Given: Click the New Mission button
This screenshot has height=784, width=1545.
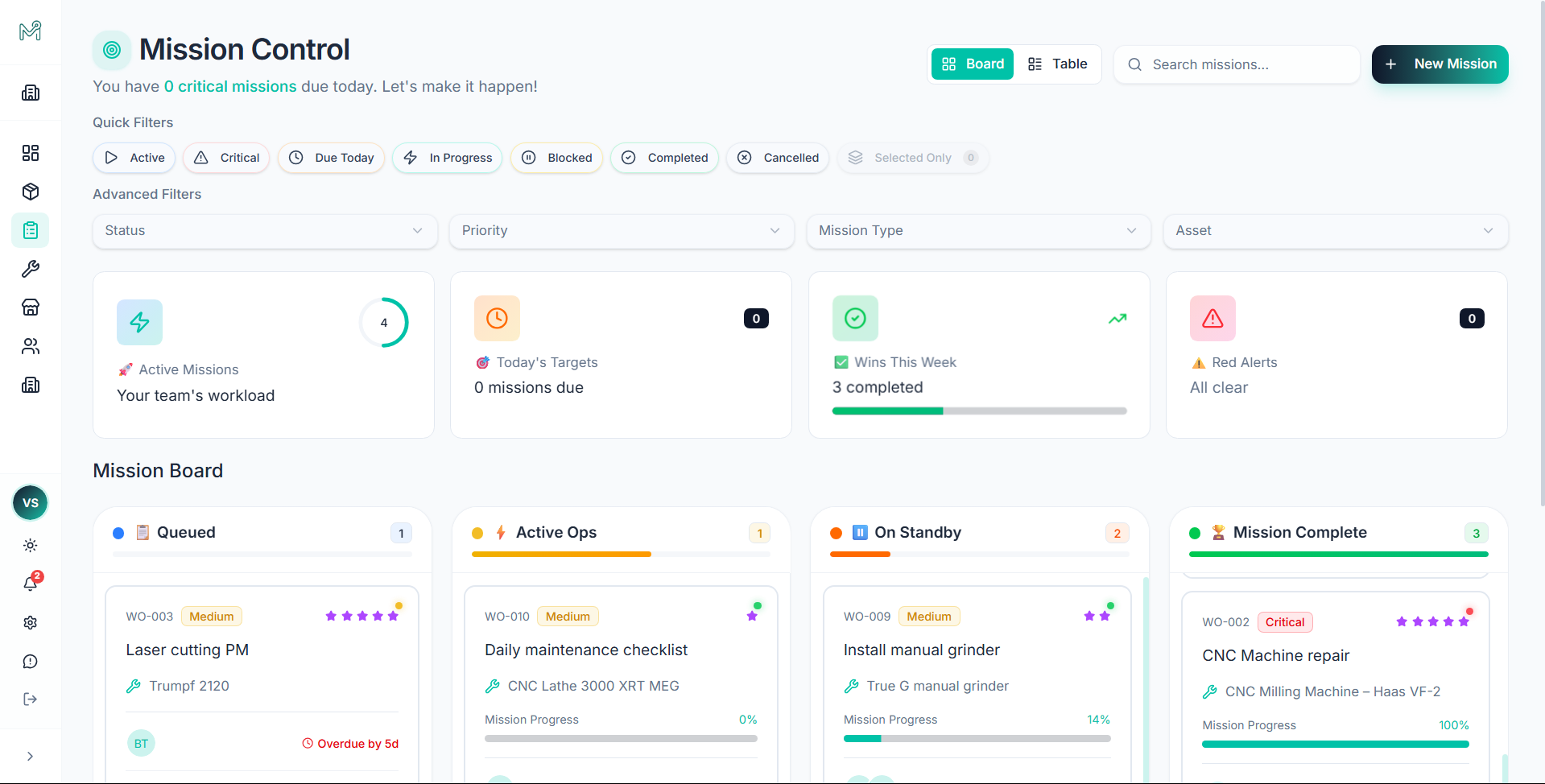Looking at the screenshot, I should point(1440,64).
